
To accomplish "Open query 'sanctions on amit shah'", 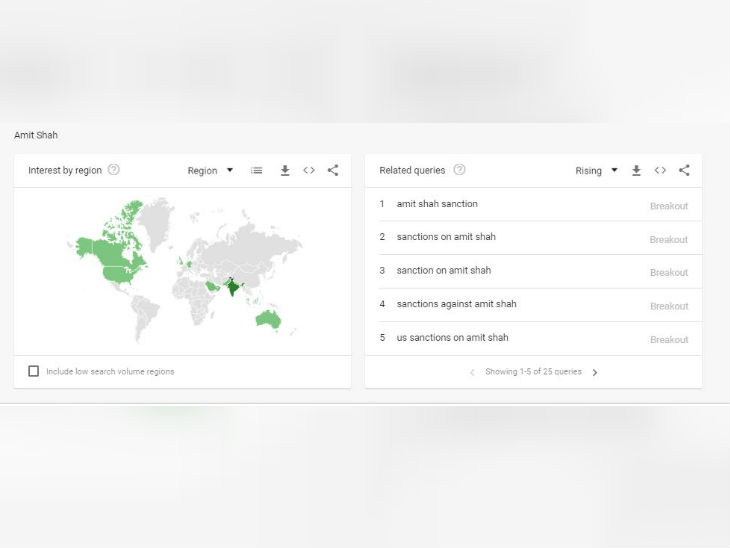I will click(446, 237).
